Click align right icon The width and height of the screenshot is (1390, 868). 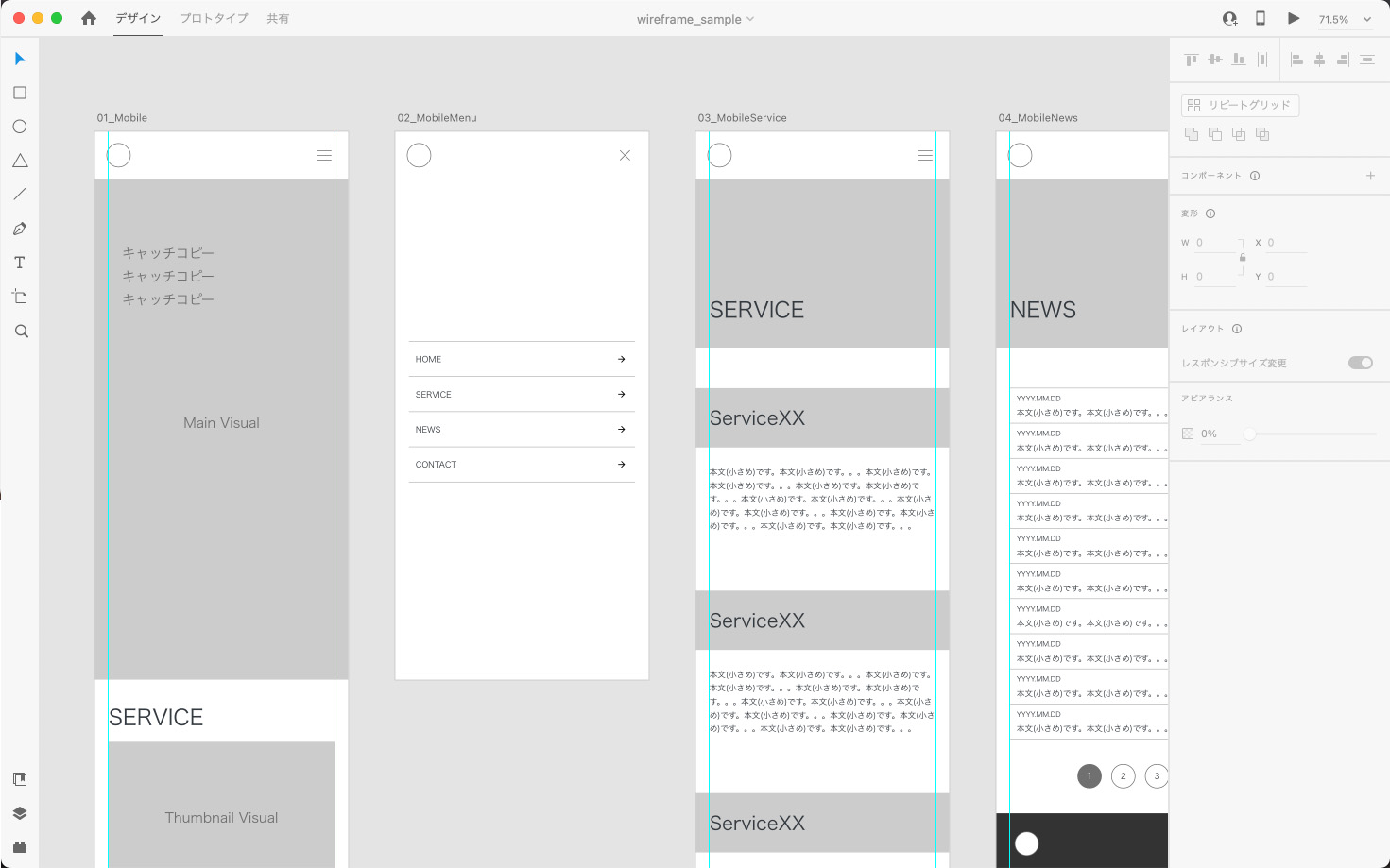(x=1343, y=60)
